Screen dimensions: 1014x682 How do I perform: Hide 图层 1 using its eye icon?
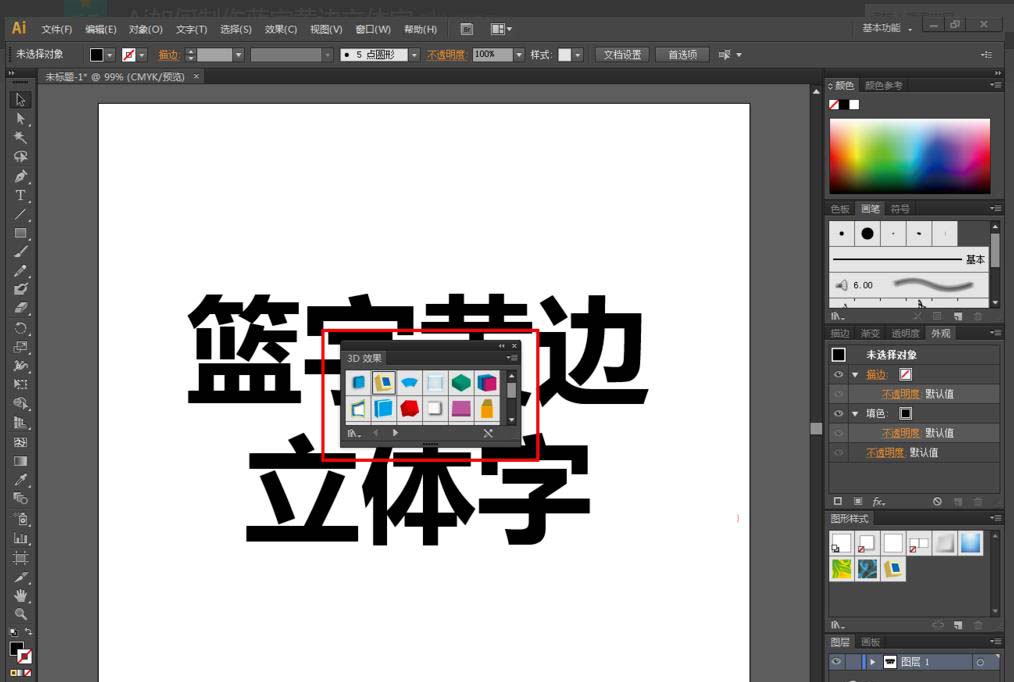pos(837,662)
